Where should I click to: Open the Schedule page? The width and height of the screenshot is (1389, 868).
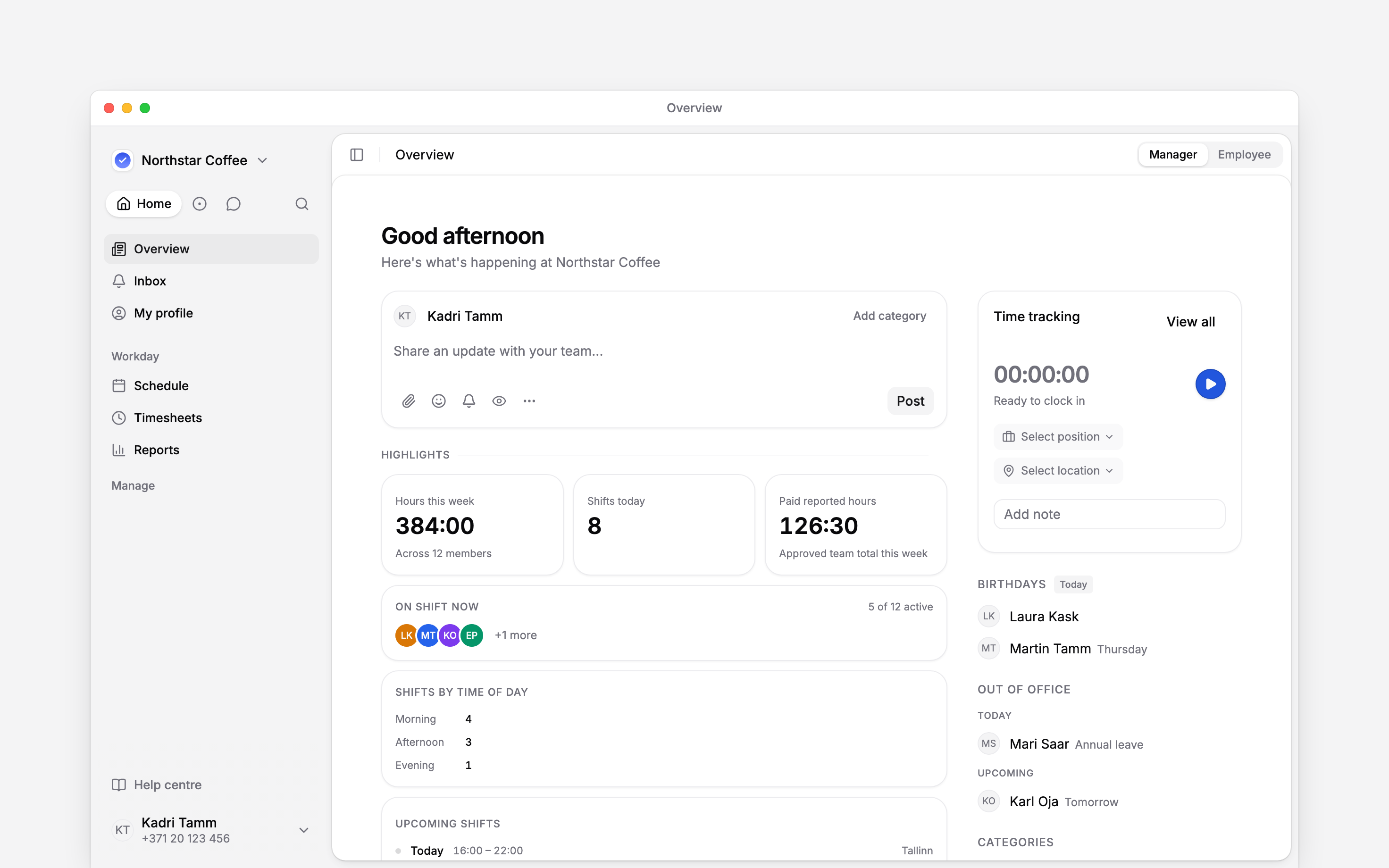[211, 386]
